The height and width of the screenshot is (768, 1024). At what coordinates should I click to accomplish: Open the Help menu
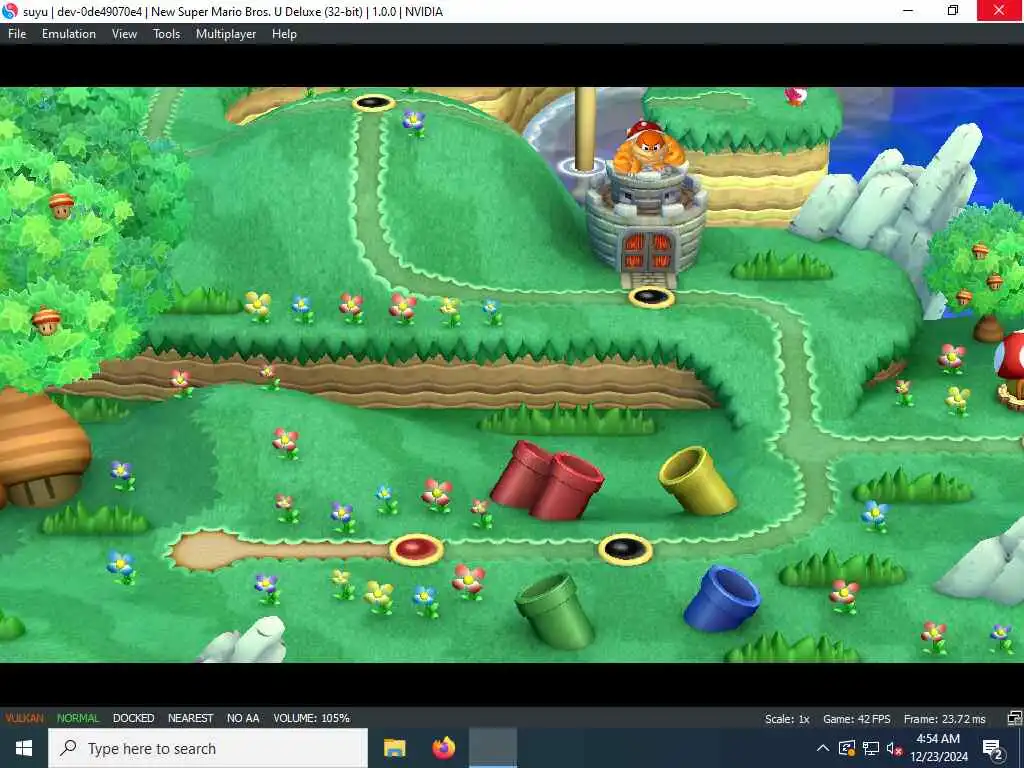tap(284, 34)
